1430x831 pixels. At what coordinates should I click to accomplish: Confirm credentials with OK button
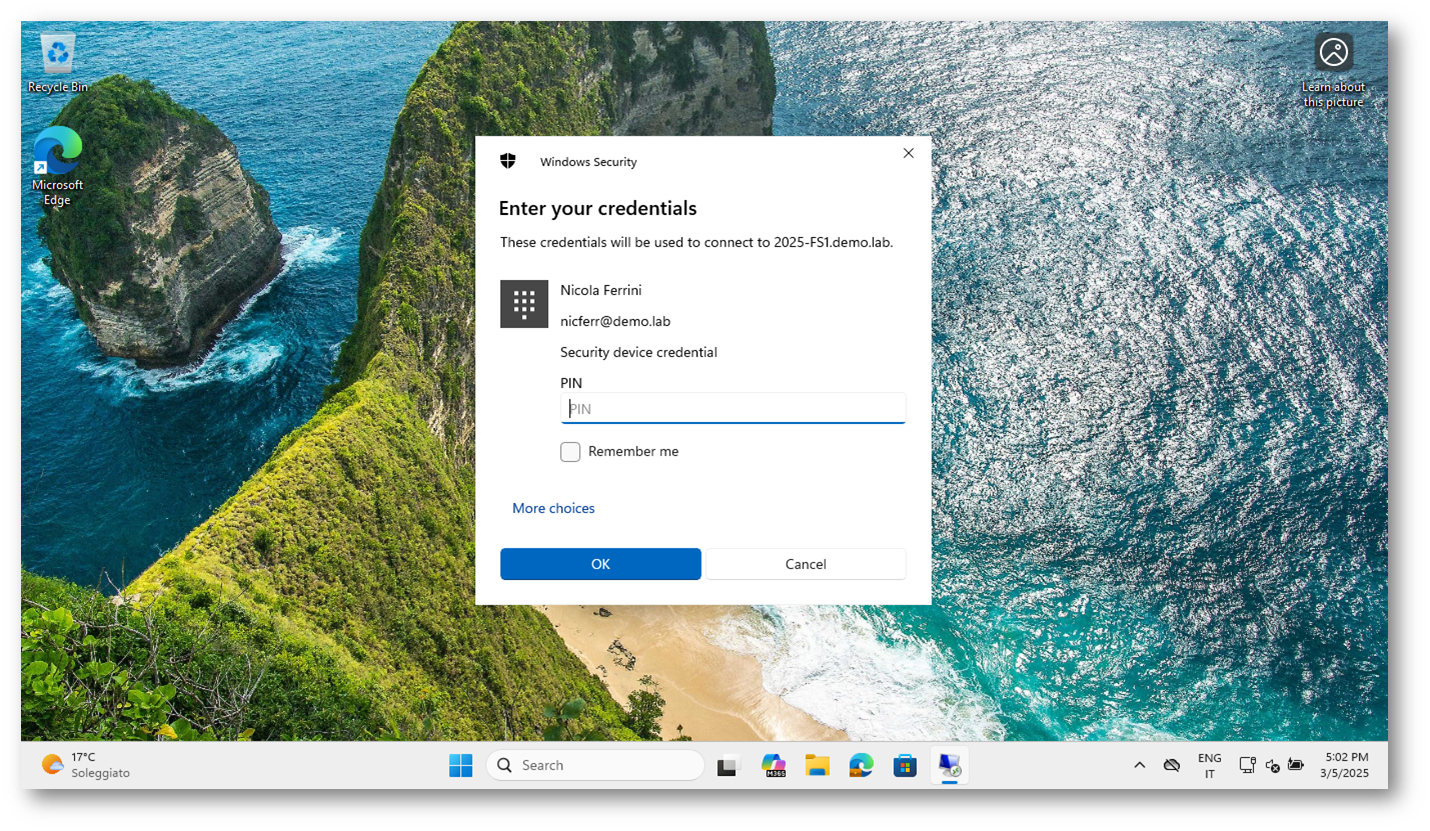[x=600, y=564]
